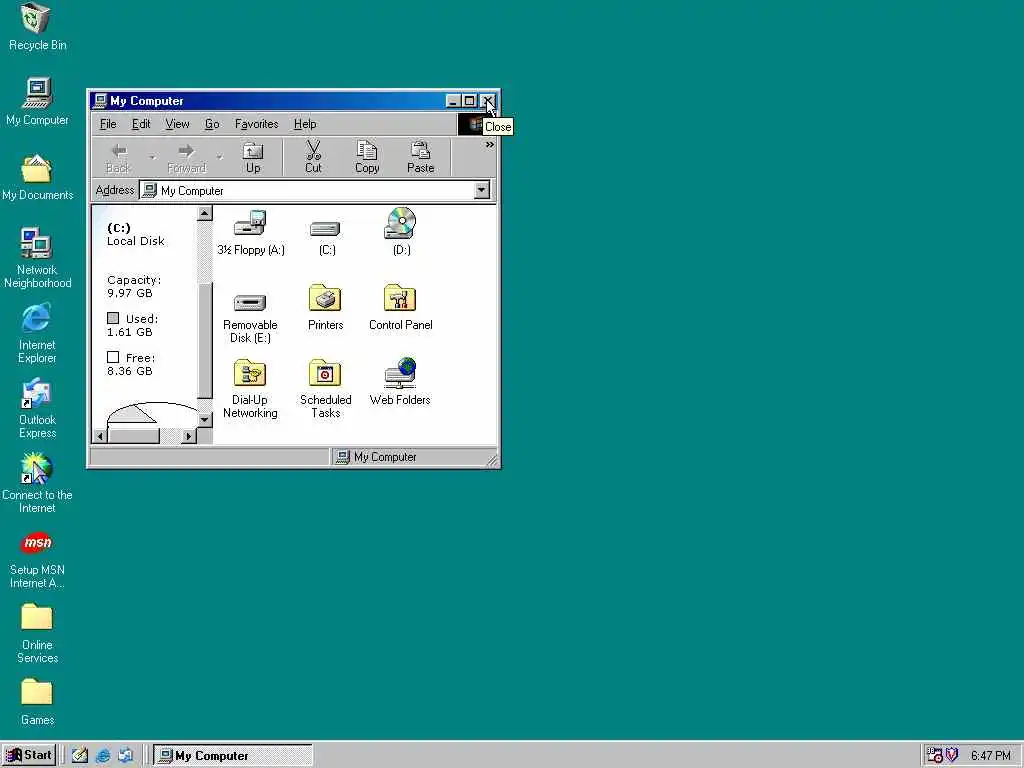This screenshot has width=1024, height=768.
Task: Click the Cut toolbar button
Action: pyautogui.click(x=313, y=158)
